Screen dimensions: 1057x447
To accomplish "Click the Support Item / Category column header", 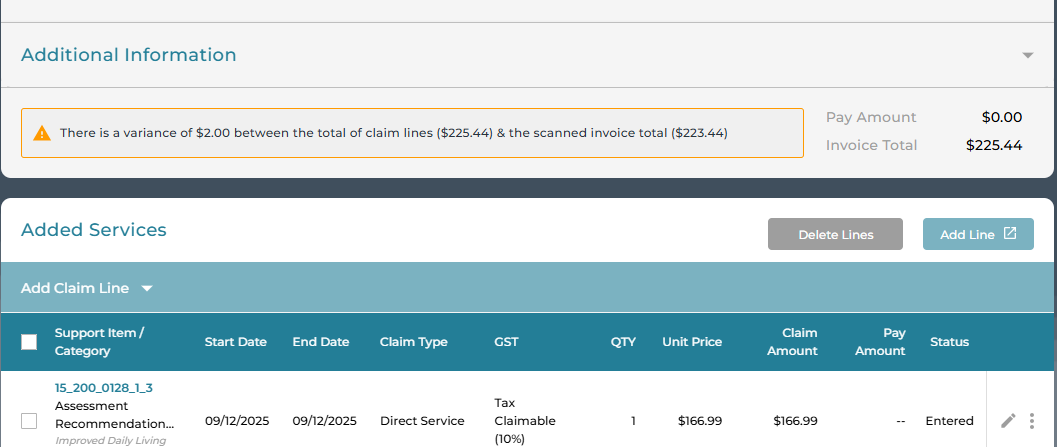I will [x=99, y=342].
